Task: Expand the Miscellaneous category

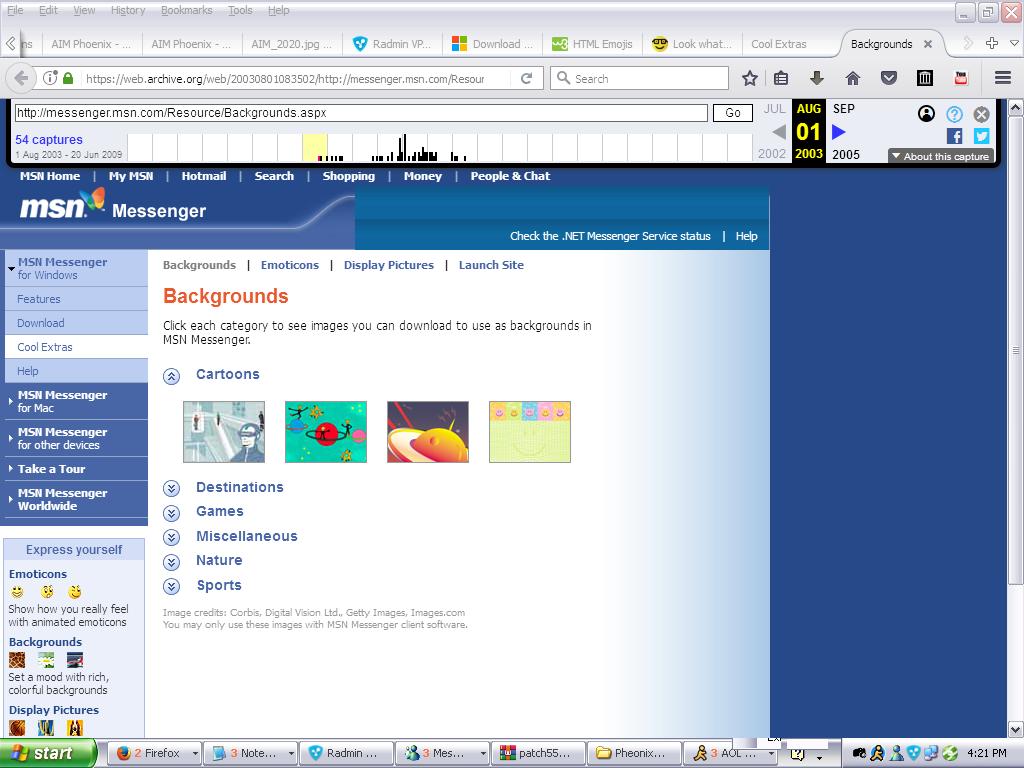Action: [171, 537]
